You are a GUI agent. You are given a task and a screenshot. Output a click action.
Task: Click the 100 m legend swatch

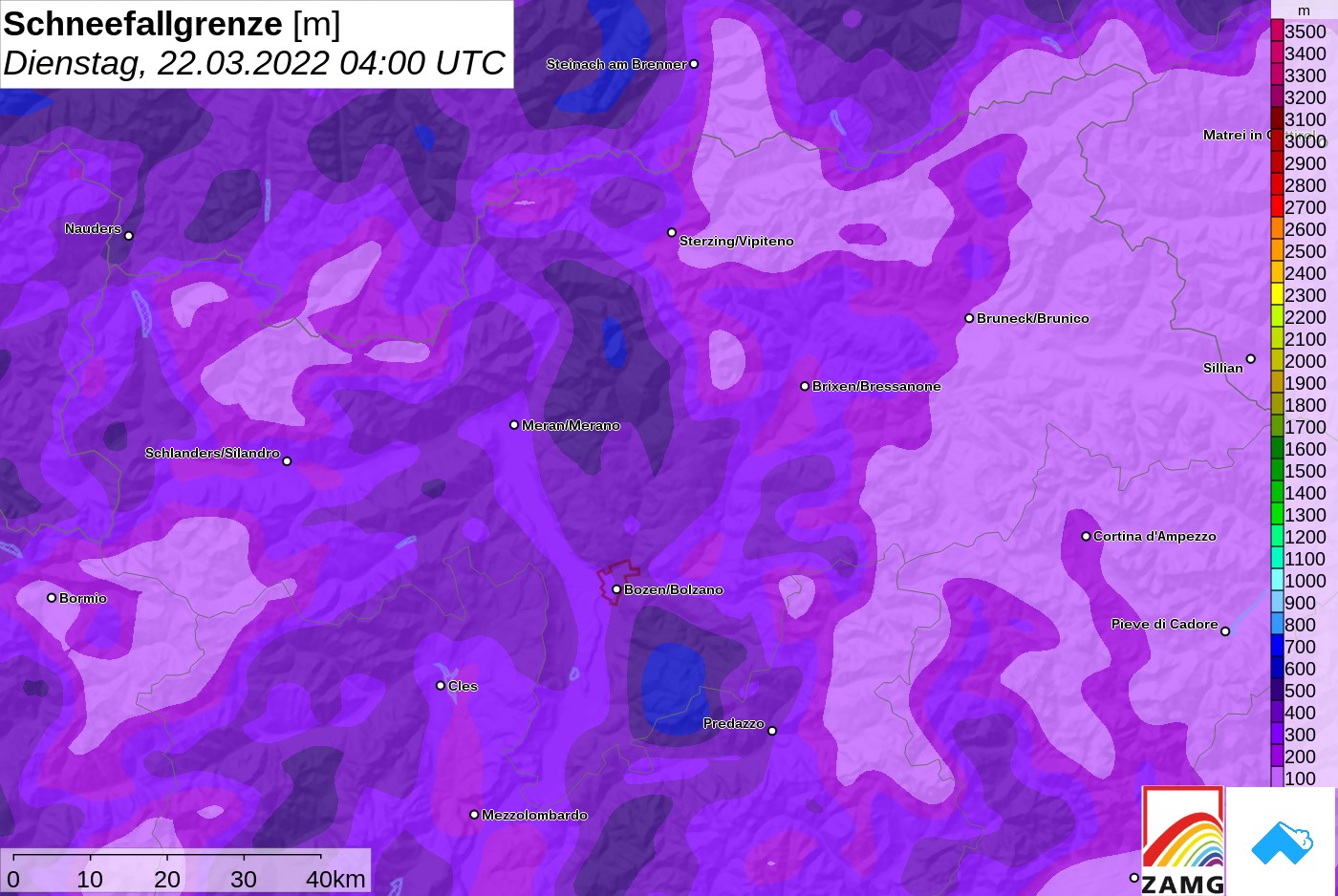point(1277,778)
